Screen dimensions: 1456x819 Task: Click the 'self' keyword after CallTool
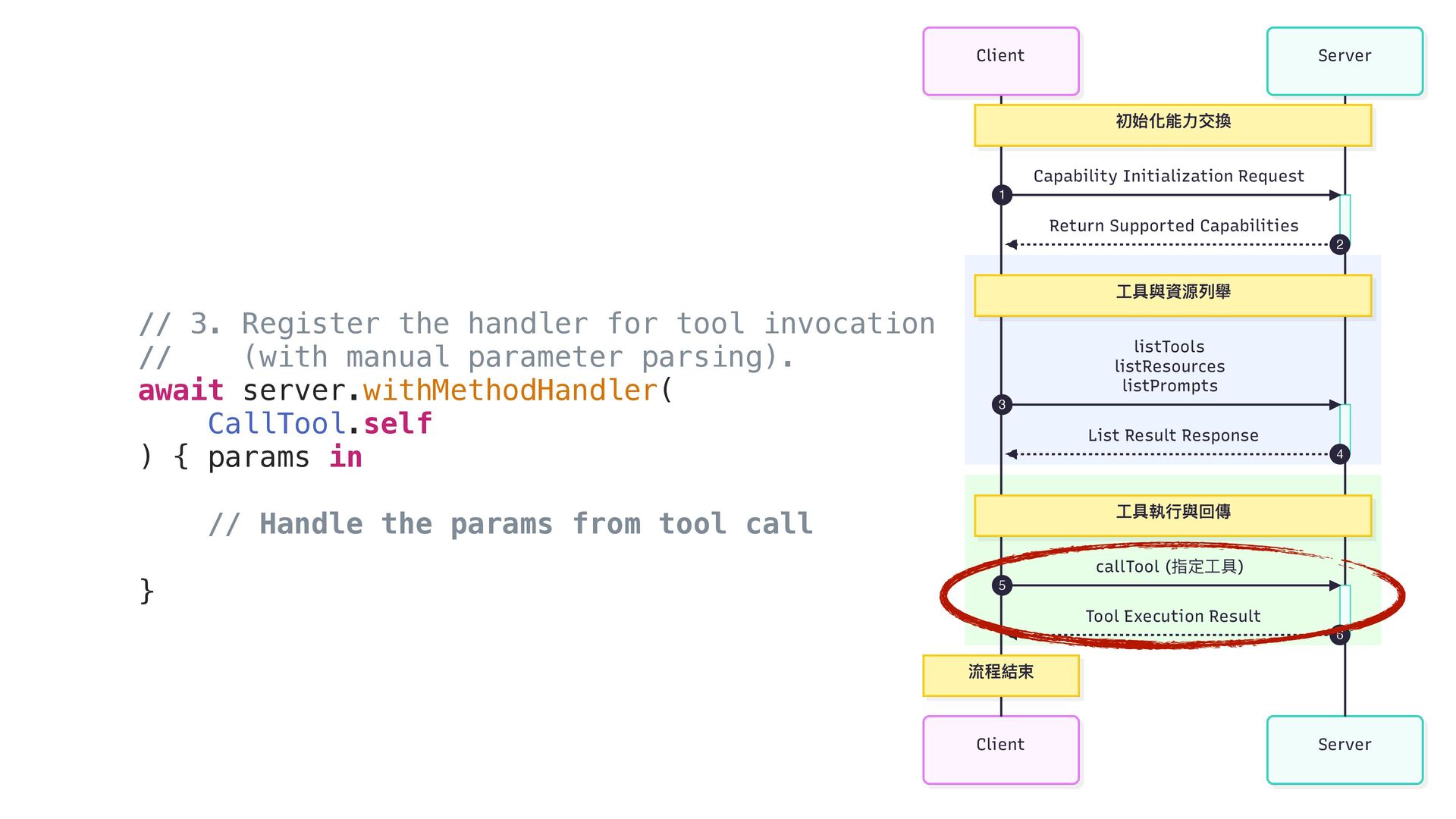[398, 424]
